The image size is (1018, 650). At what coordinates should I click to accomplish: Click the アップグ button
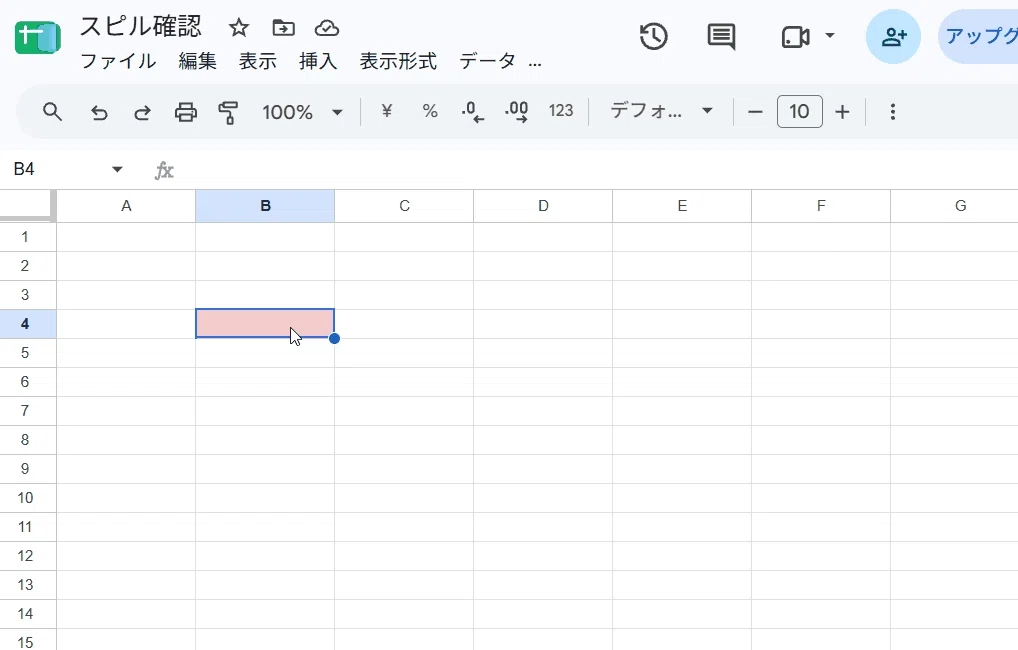(x=978, y=36)
